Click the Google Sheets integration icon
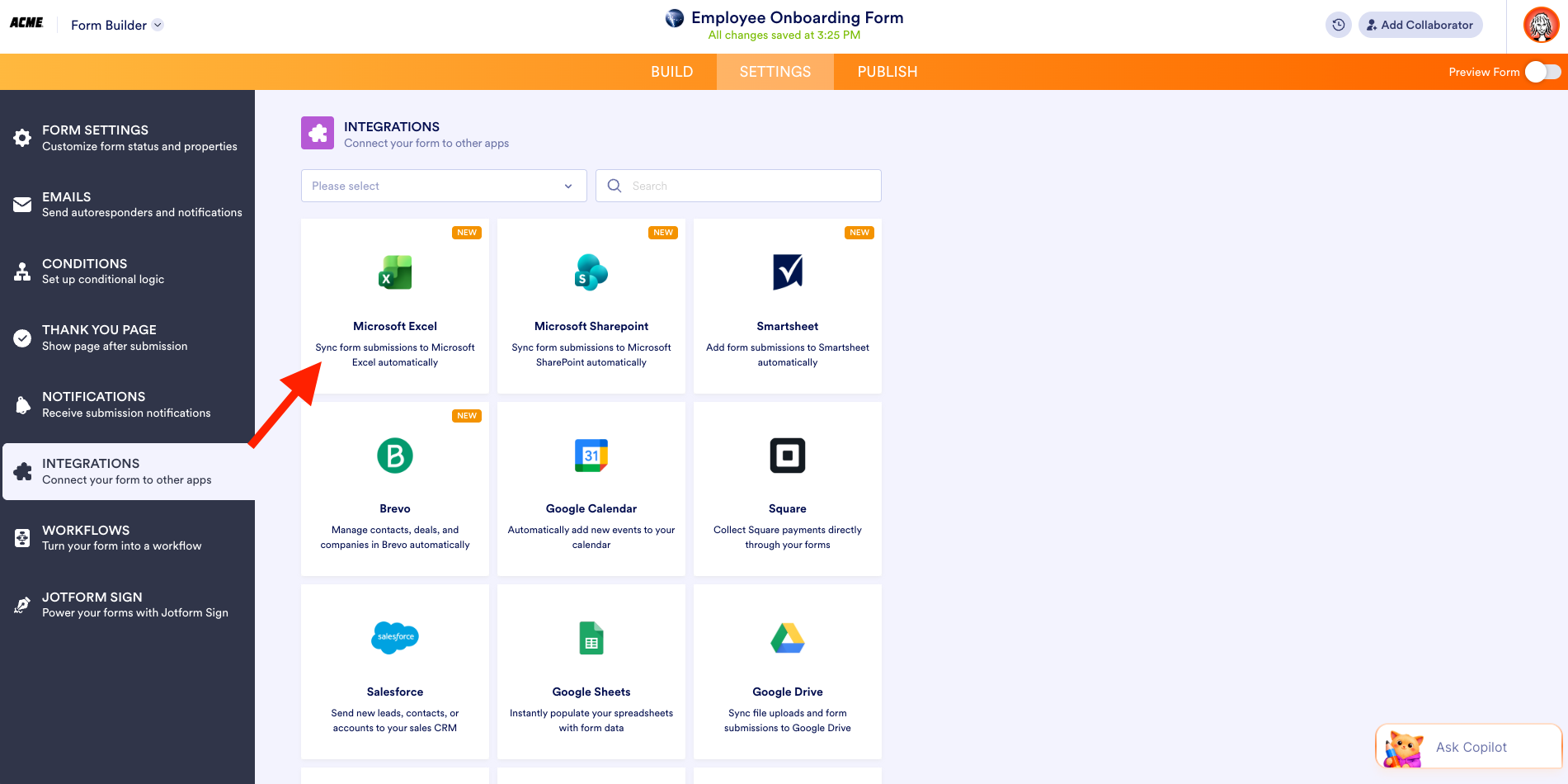1568x784 pixels. (x=591, y=638)
